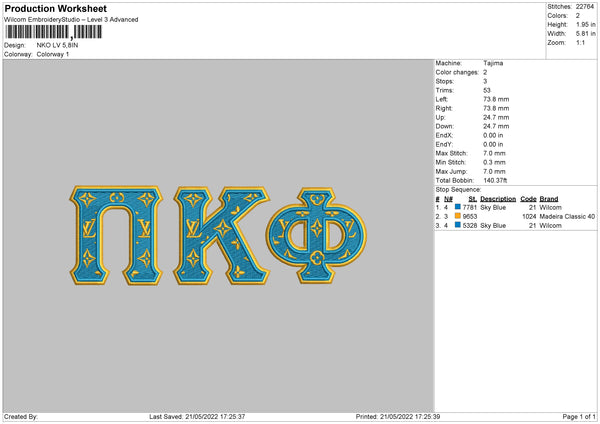Click the Left value '73.8 mm'
600x424 pixels.
pos(496,99)
